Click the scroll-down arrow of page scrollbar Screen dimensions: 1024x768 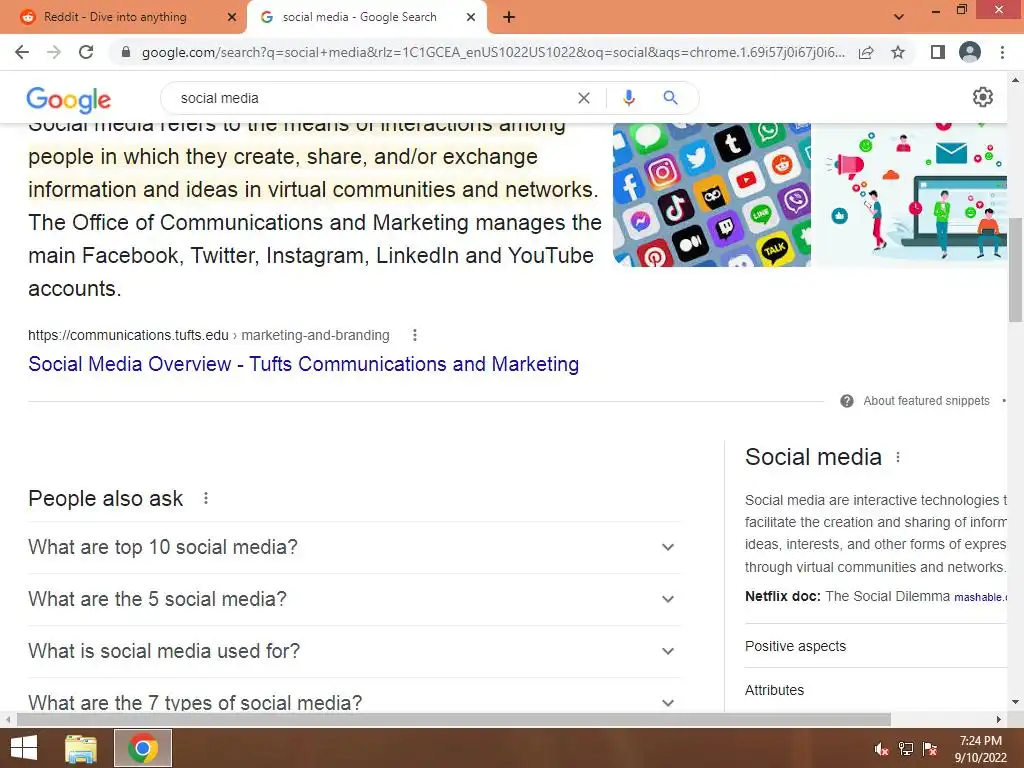[1015, 703]
